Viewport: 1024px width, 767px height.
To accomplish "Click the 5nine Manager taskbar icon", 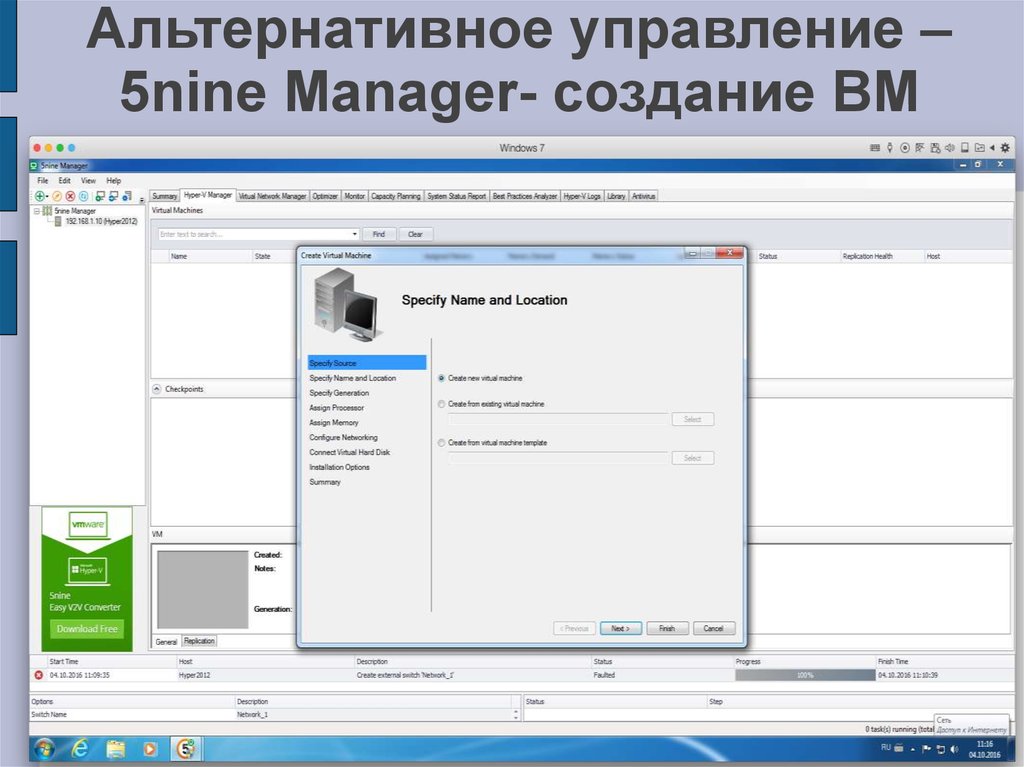I will click(x=186, y=748).
